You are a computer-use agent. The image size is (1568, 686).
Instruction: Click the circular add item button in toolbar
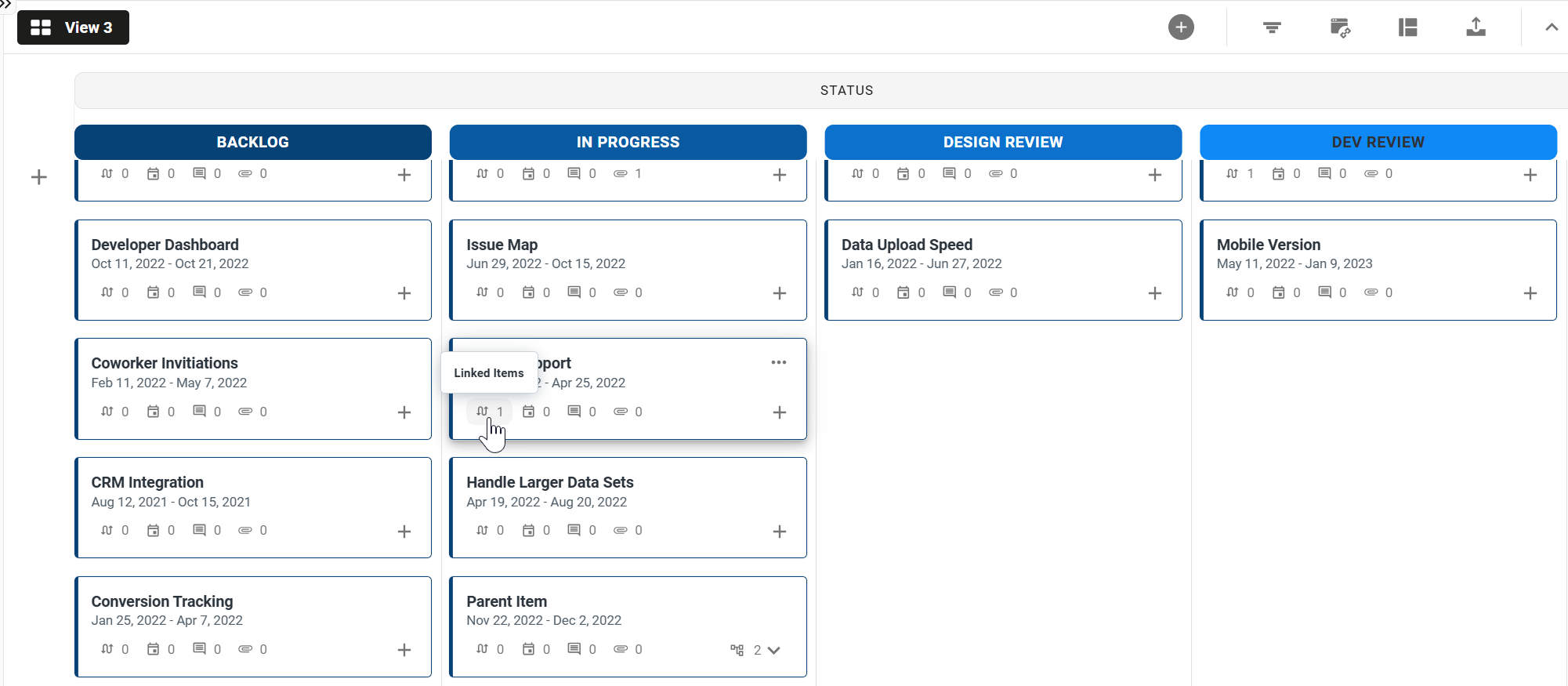click(x=1181, y=27)
